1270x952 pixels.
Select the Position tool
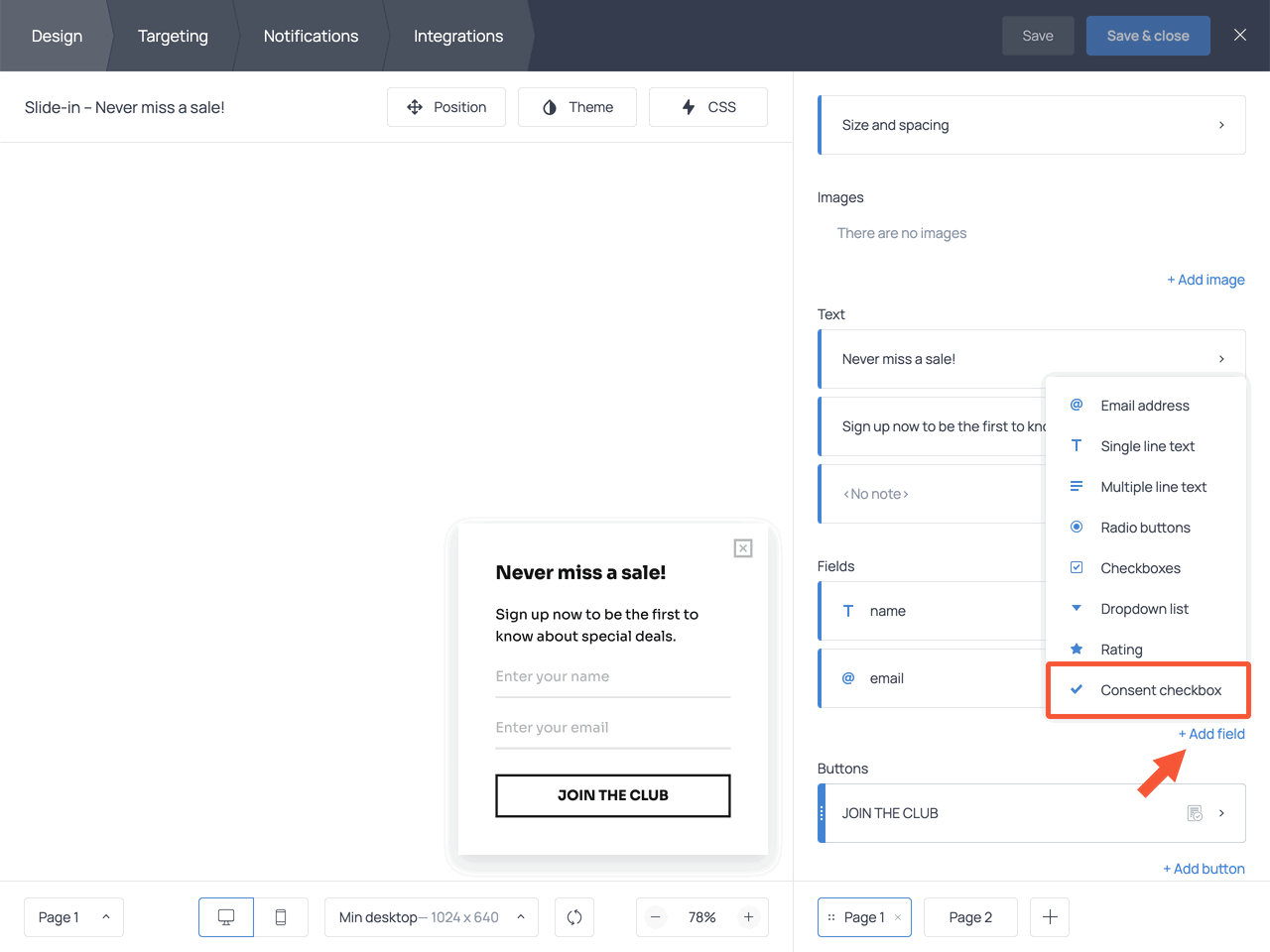(446, 106)
